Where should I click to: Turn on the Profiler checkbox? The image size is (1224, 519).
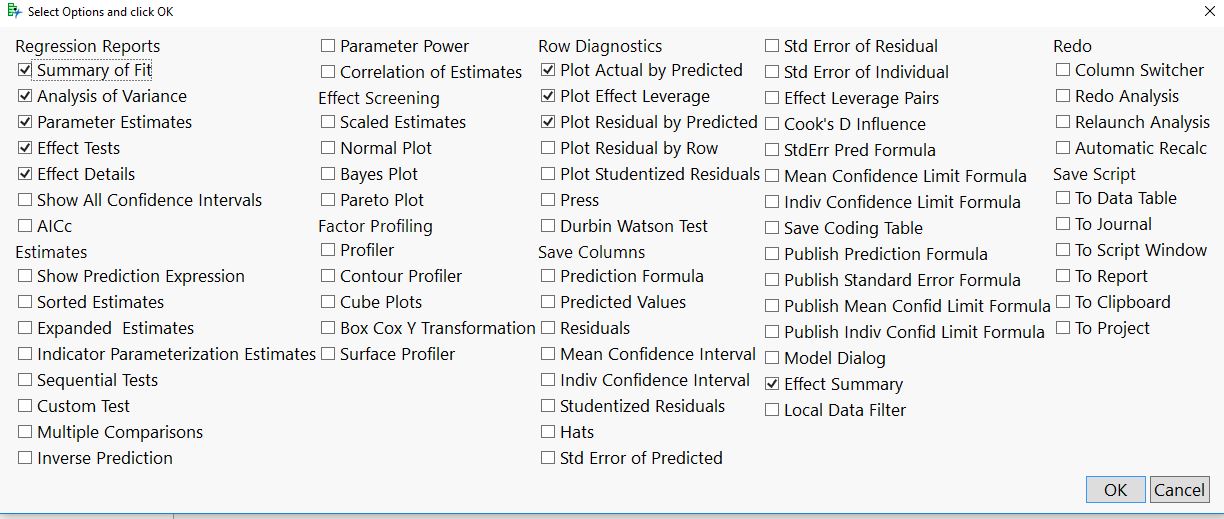pyautogui.click(x=328, y=251)
